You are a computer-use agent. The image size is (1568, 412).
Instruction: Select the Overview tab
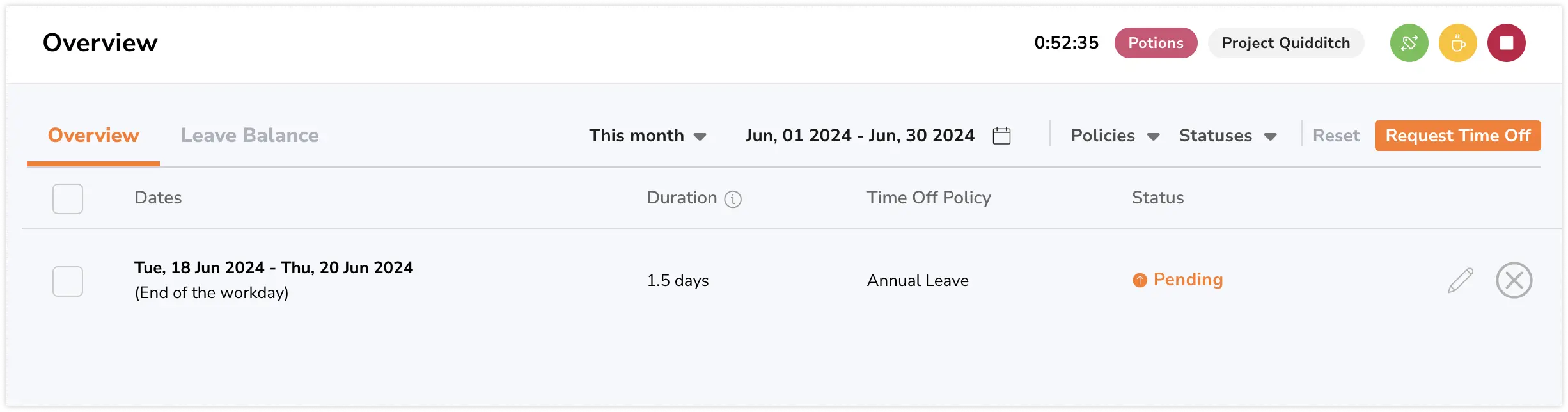[93, 135]
